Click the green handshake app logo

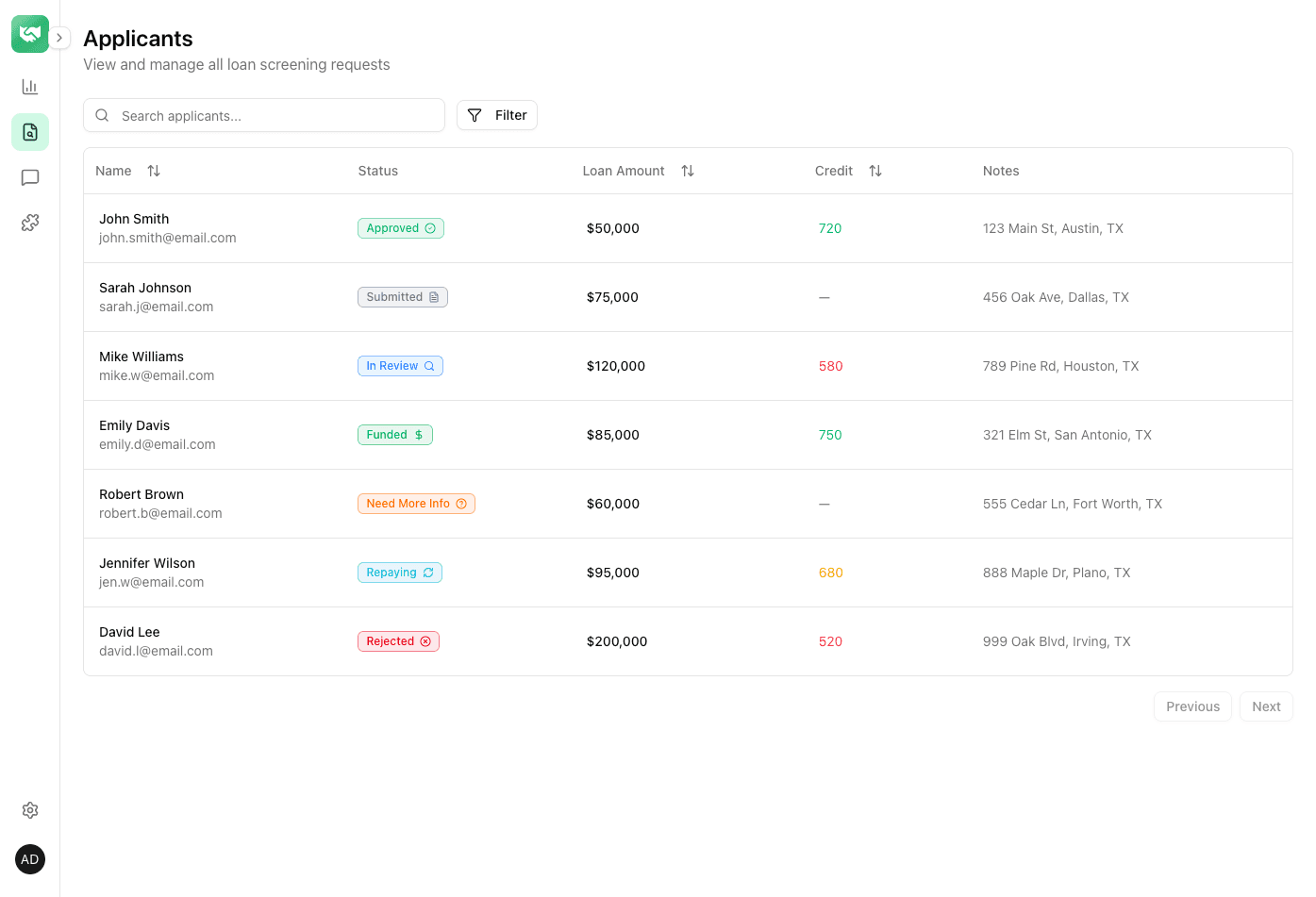(30, 34)
